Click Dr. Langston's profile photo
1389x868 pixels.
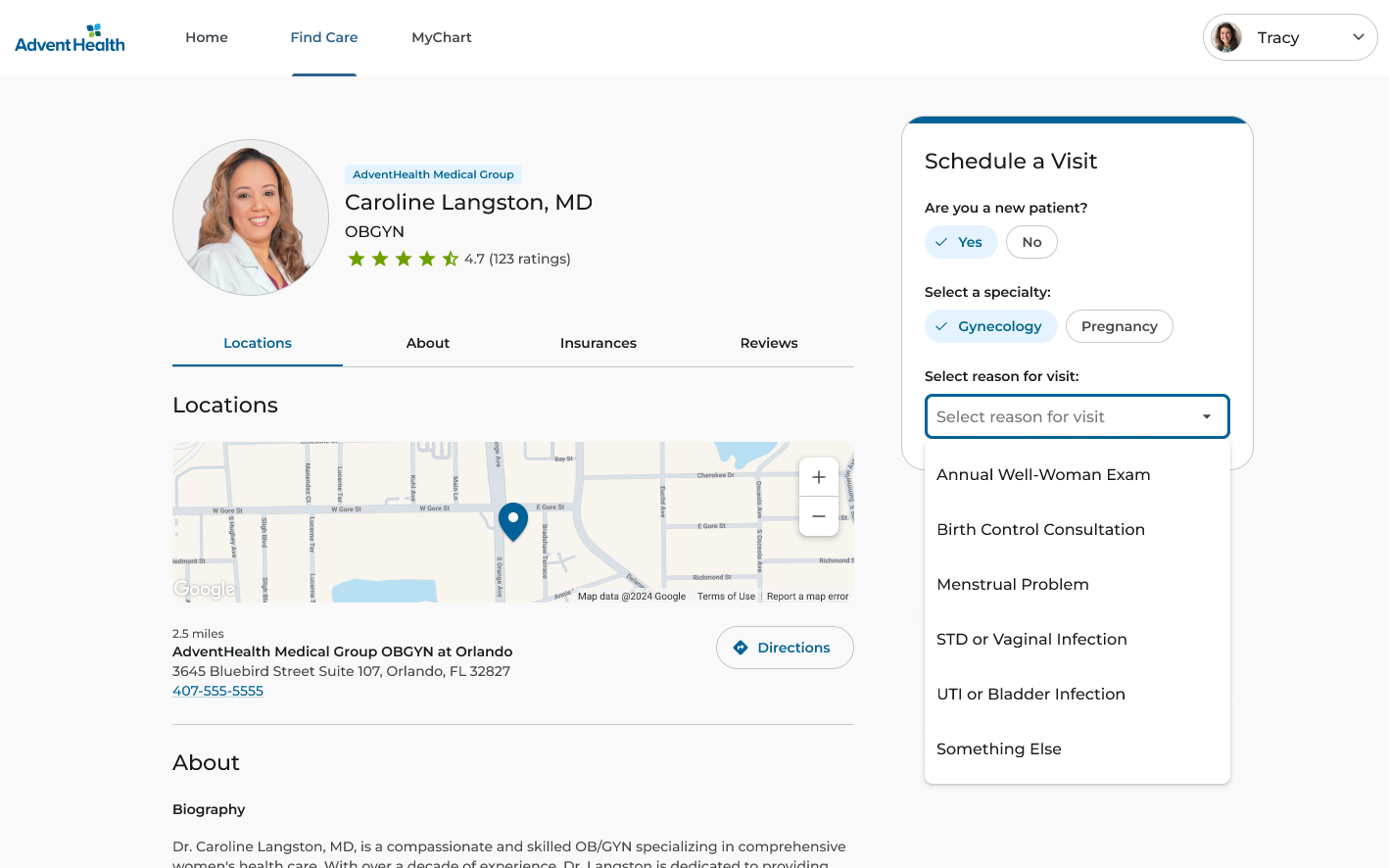click(x=251, y=217)
